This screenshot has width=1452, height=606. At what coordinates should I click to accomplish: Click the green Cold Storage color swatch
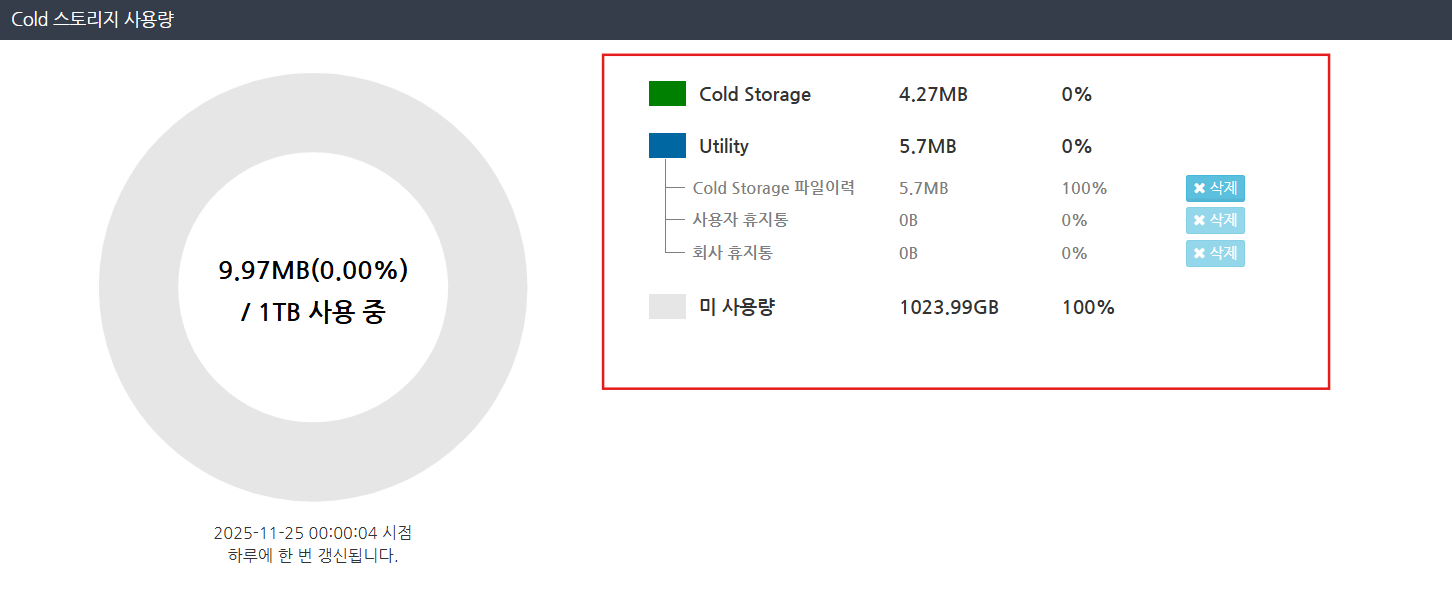pyautogui.click(x=667, y=94)
